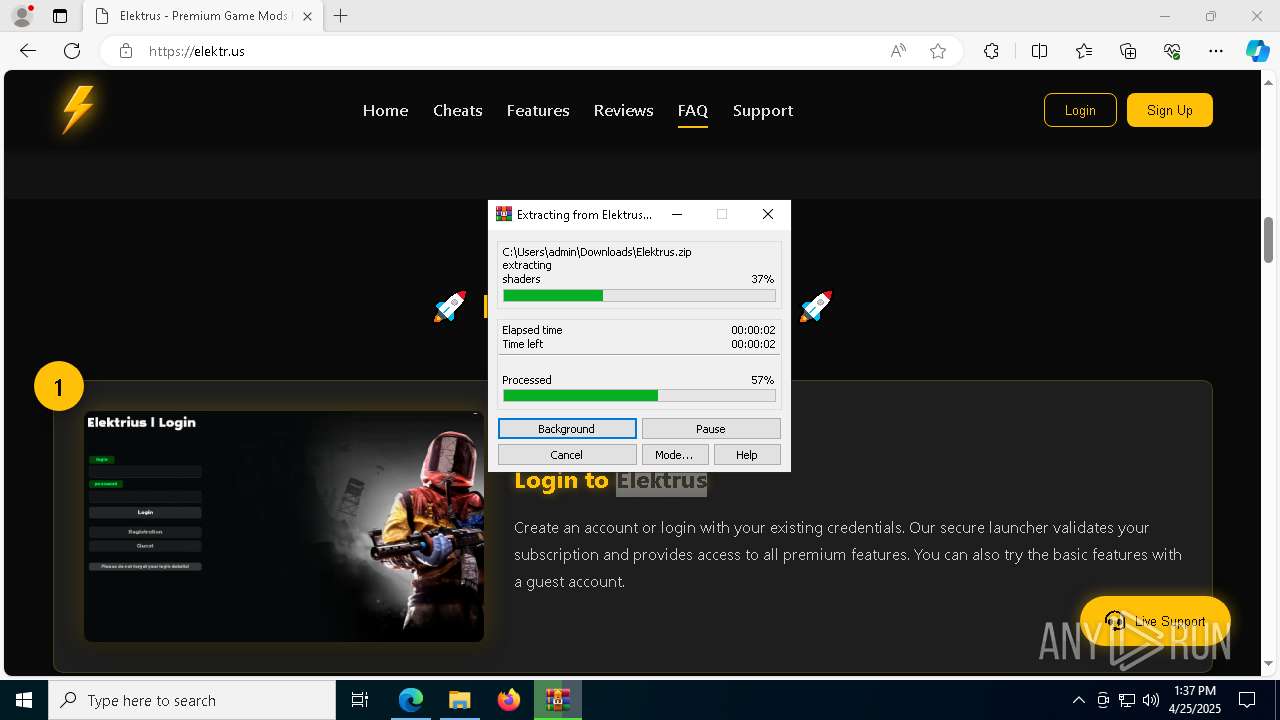Click the WinRAR dialog title icon
The image size is (1280, 720).
(504, 214)
